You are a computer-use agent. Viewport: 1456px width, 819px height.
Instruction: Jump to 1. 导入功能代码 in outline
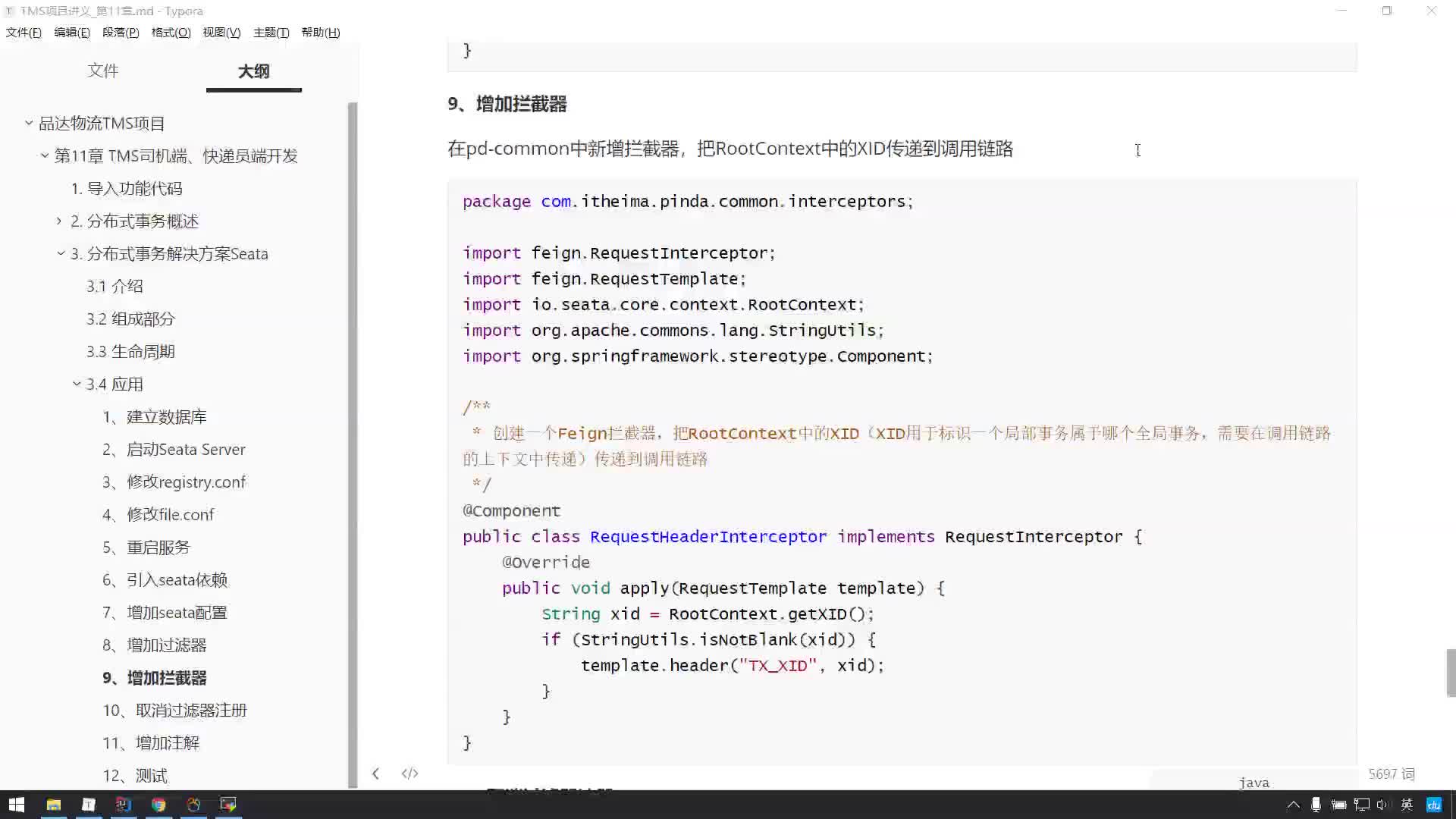pyautogui.click(x=127, y=188)
